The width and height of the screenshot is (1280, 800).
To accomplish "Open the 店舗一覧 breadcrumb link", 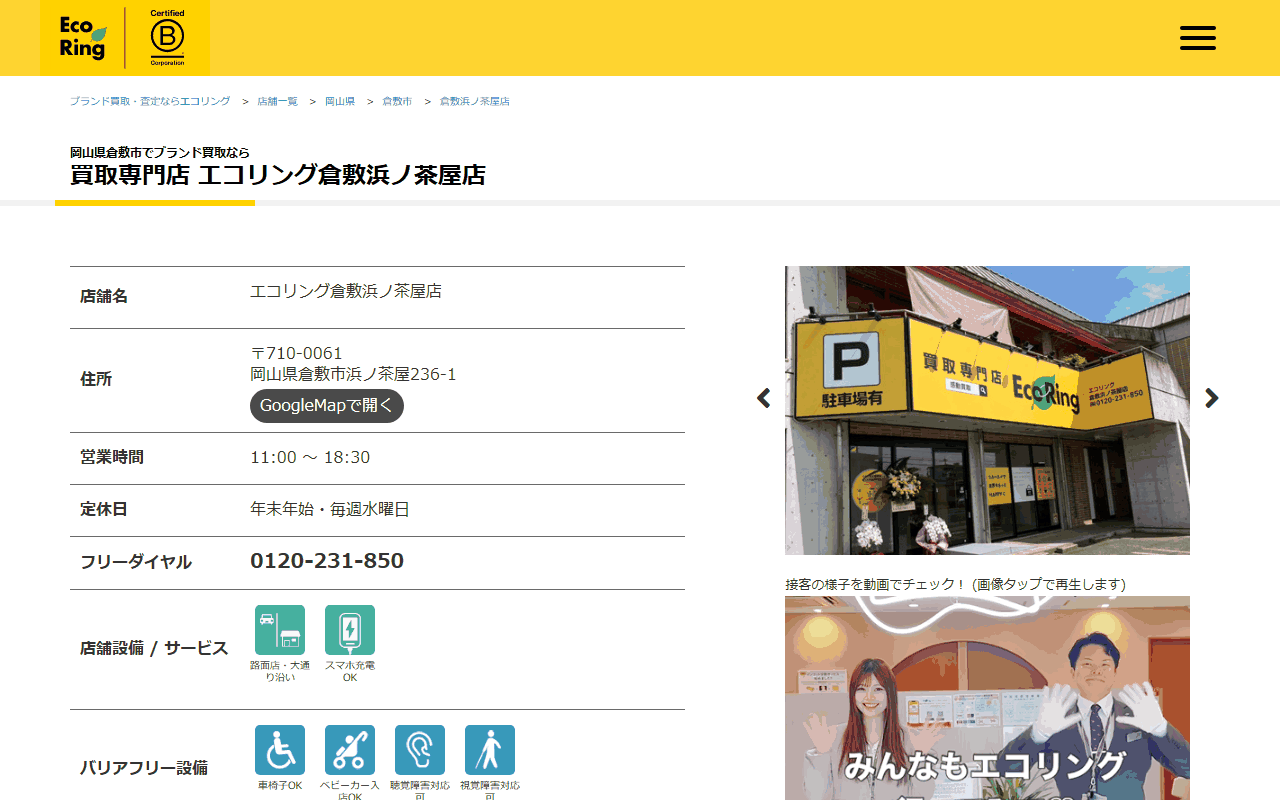I will [x=277, y=102].
